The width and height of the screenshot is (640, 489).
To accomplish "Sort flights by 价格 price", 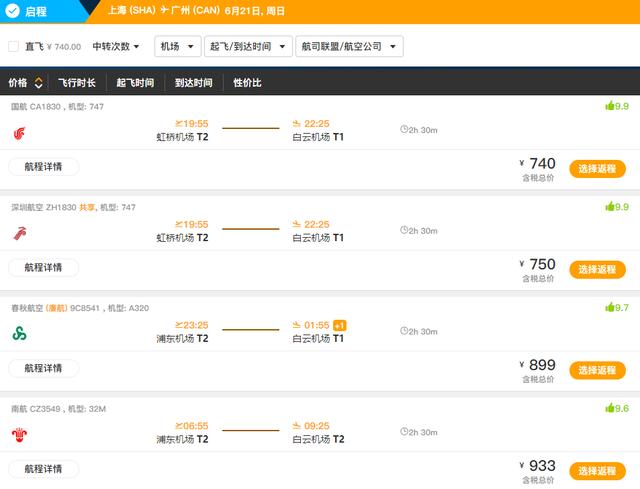I will [25, 83].
